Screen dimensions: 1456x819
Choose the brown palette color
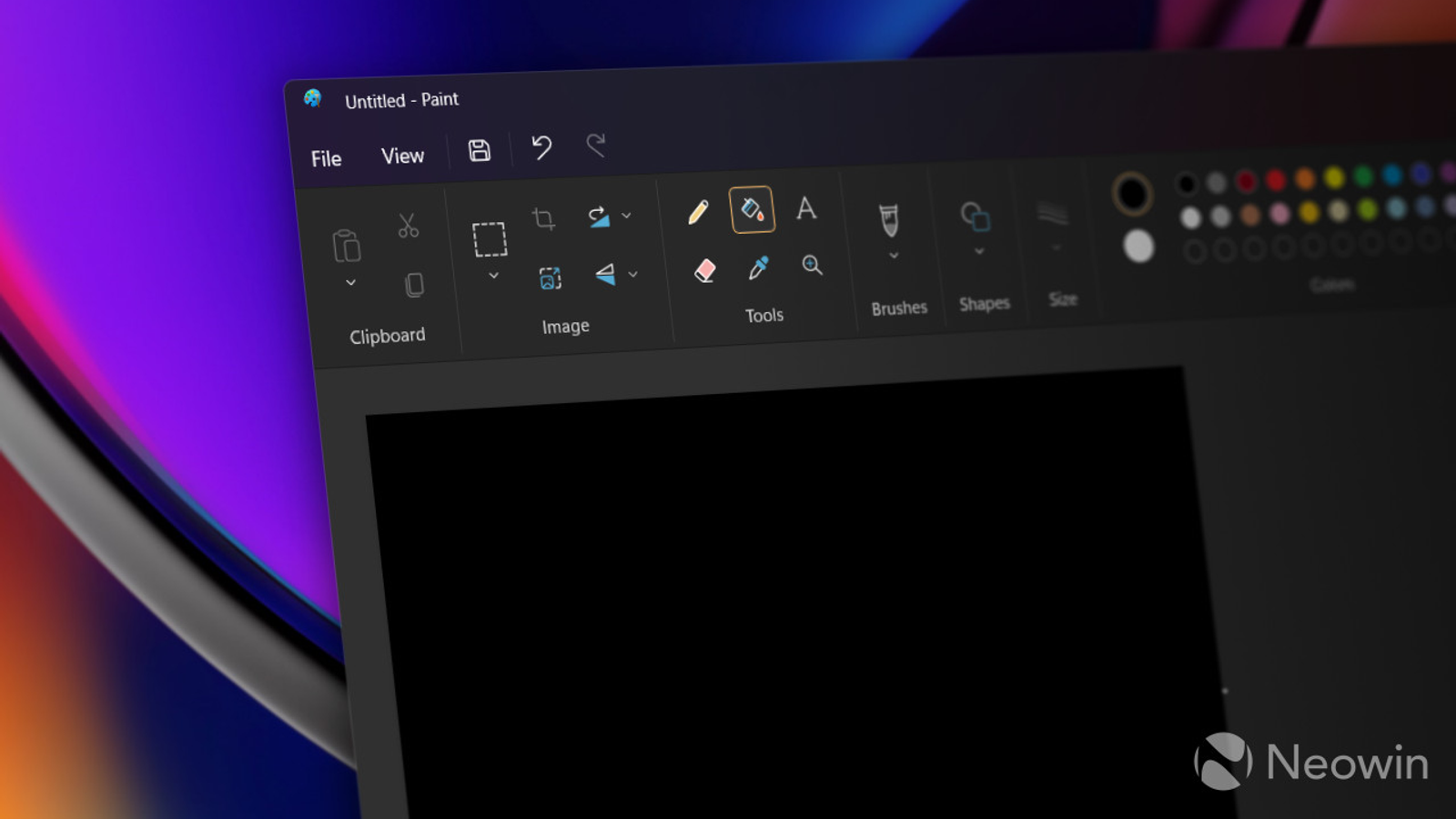(x=1250, y=214)
